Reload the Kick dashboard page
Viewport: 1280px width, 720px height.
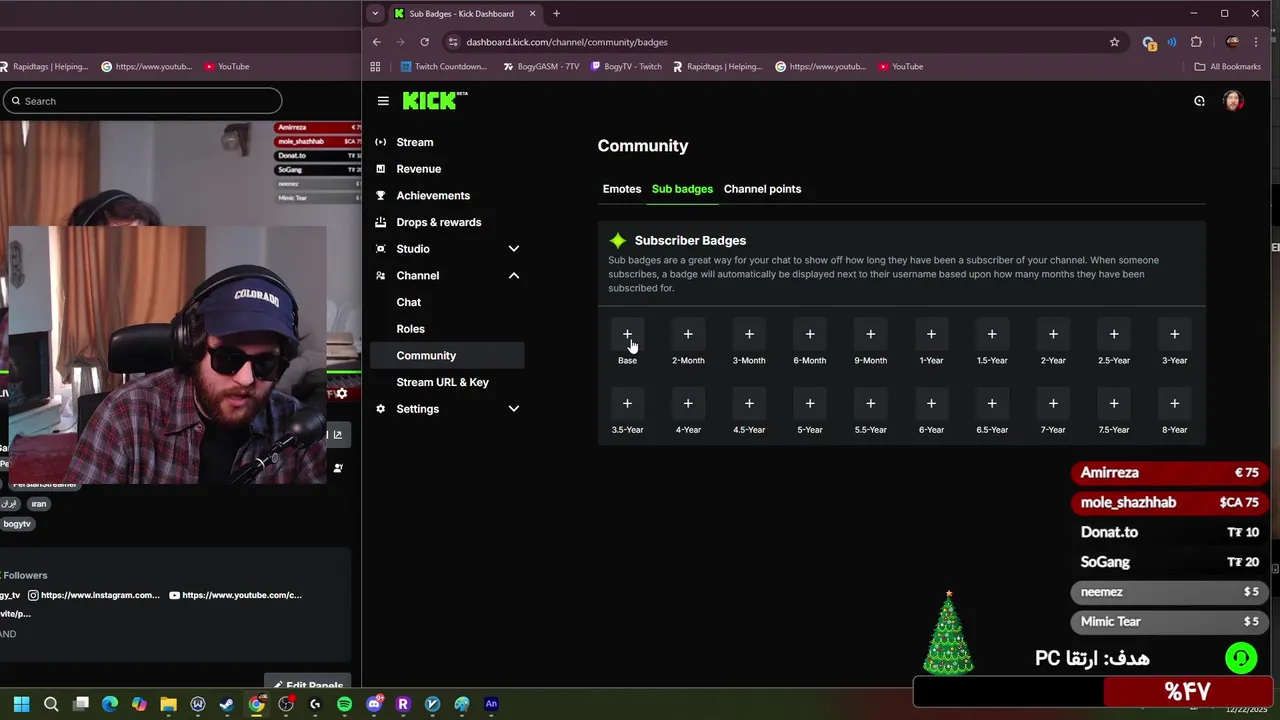tap(424, 42)
